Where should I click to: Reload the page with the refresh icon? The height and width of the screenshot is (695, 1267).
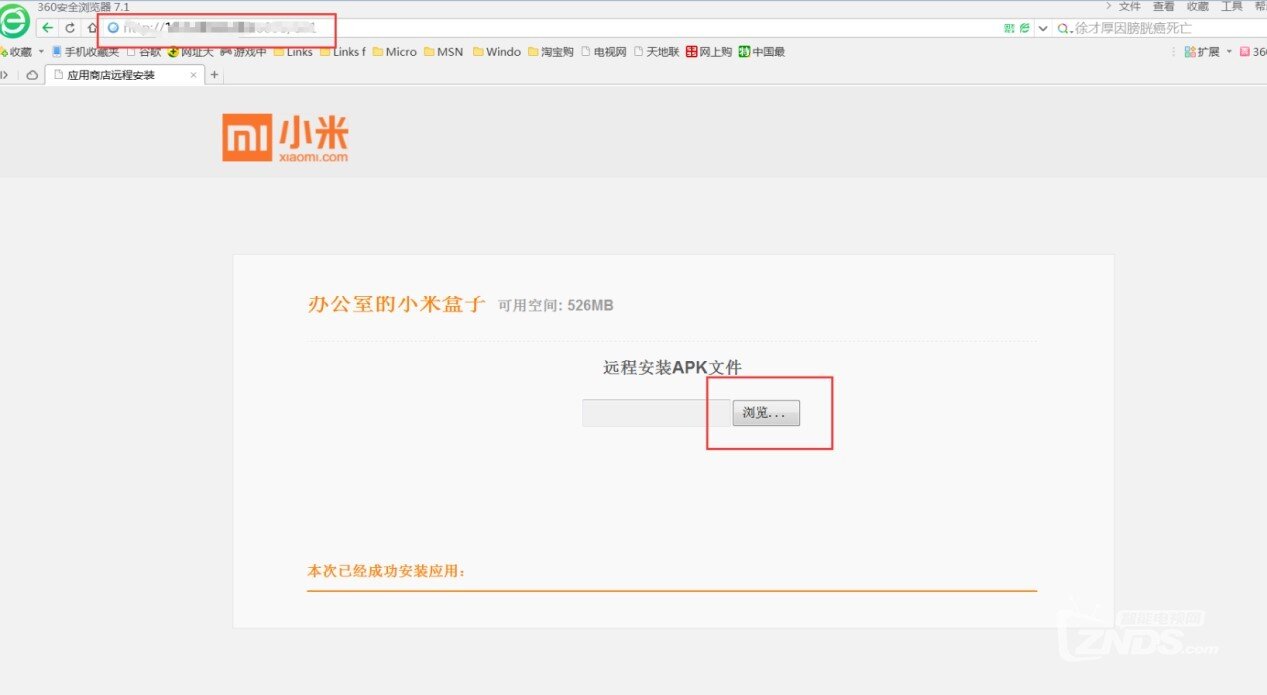[x=70, y=28]
